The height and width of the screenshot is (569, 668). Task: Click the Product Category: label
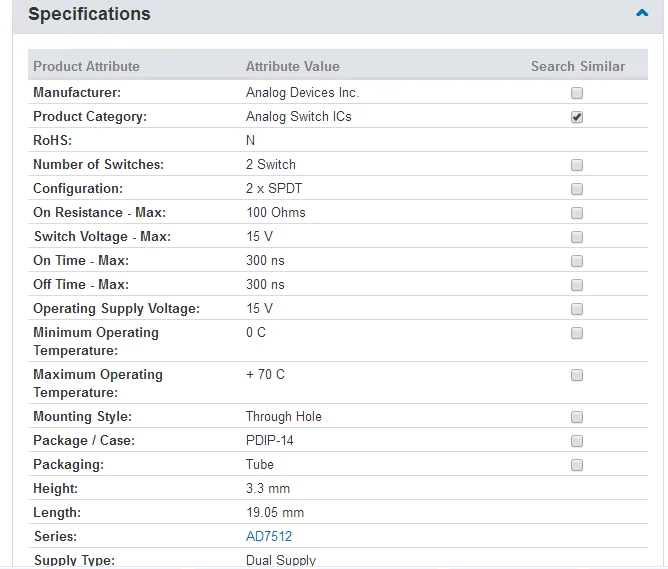(x=90, y=117)
